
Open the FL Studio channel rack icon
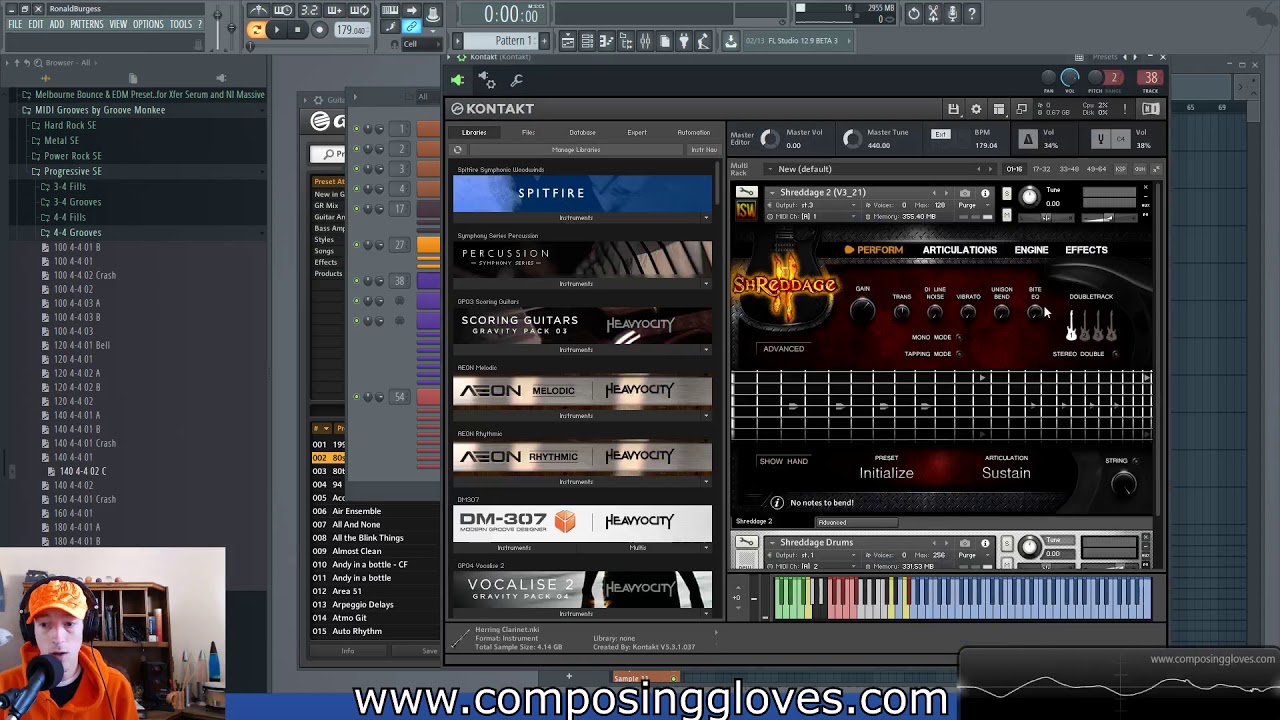587,40
